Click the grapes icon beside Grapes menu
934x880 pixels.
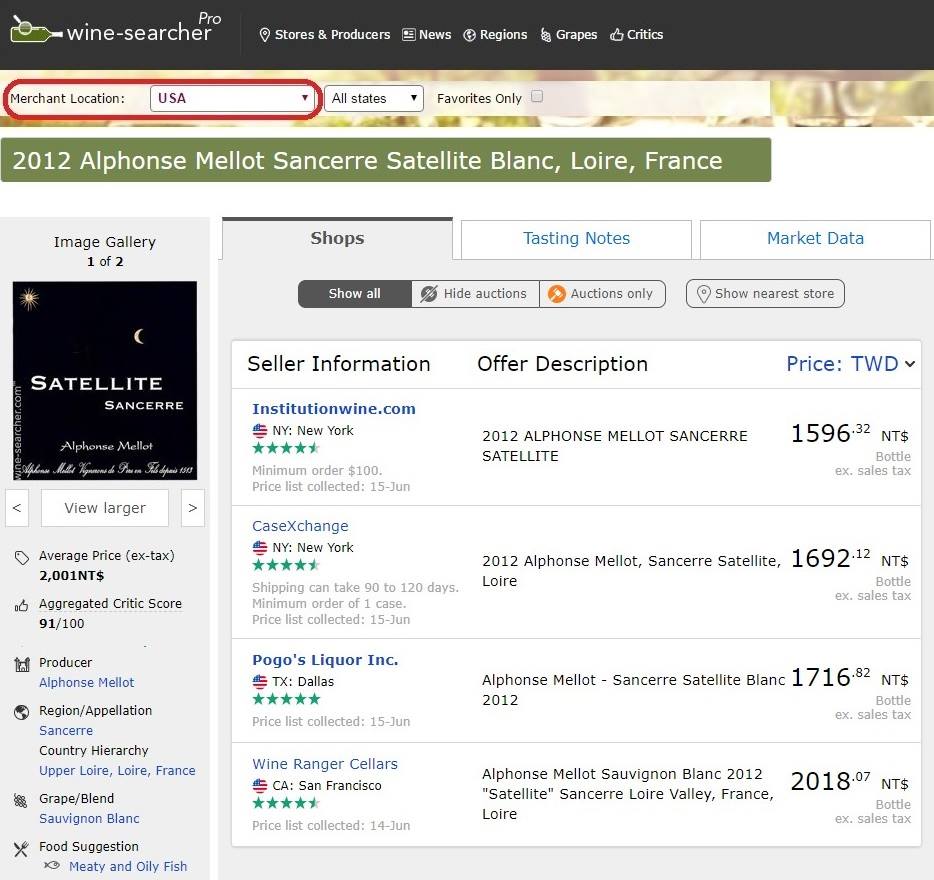click(x=546, y=35)
